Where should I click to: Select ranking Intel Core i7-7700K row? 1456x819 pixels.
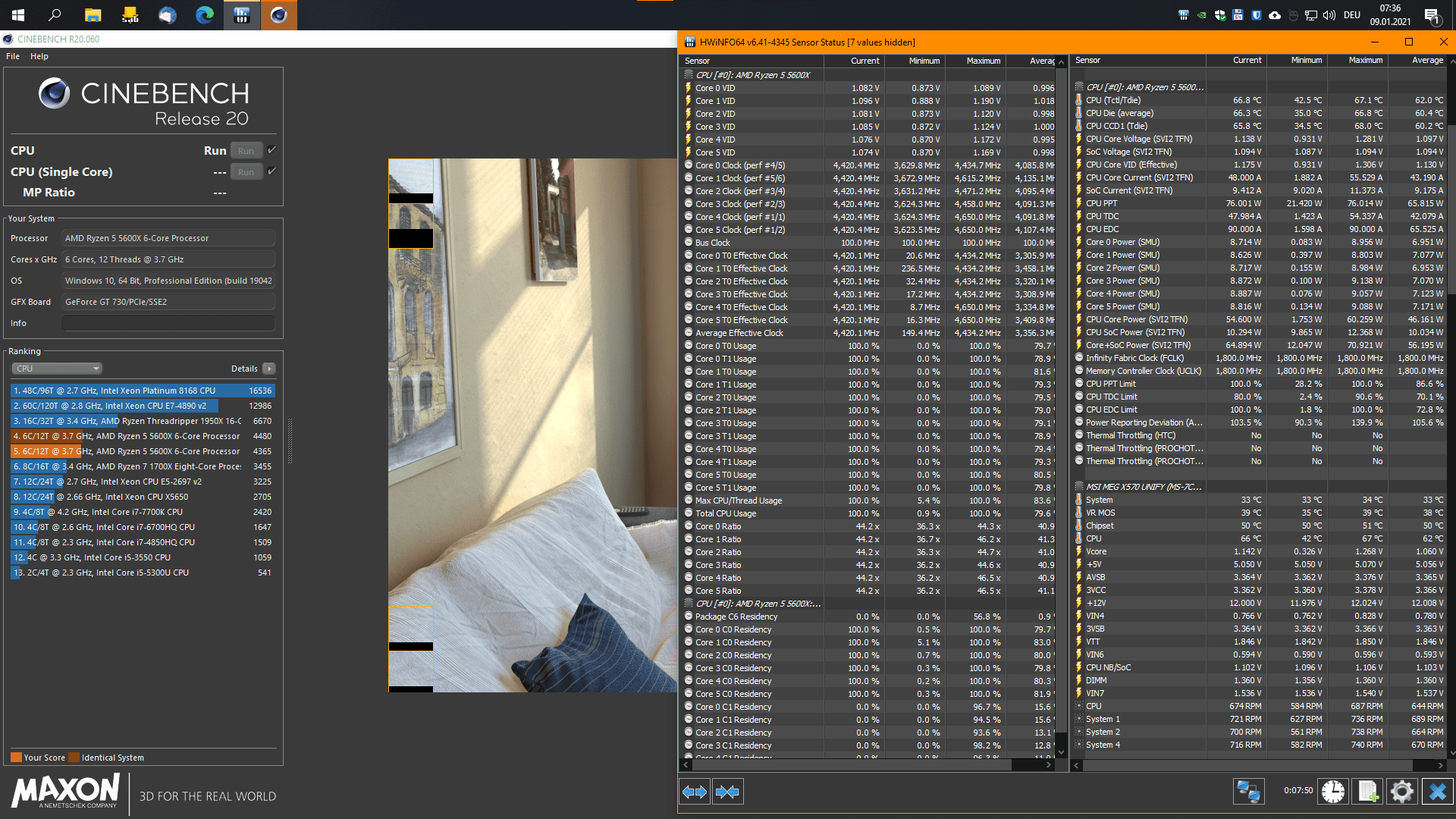(x=143, y=512)
